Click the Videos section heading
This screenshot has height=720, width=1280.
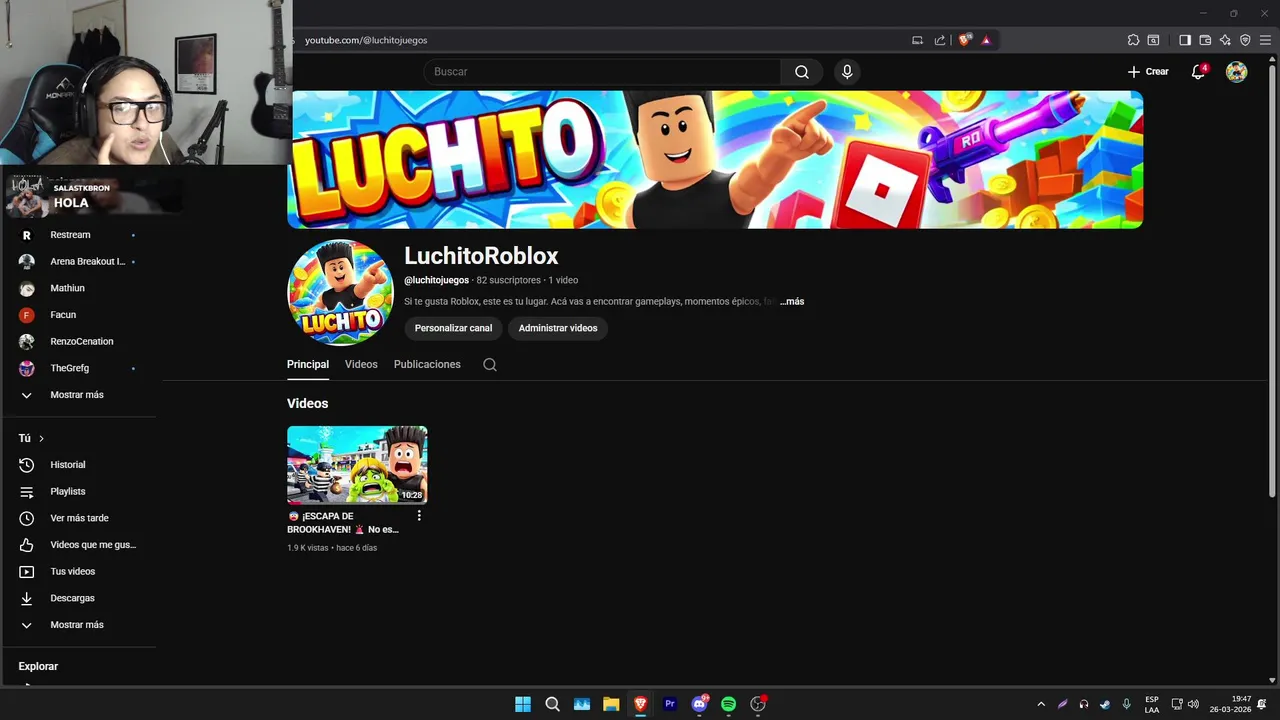307,403
